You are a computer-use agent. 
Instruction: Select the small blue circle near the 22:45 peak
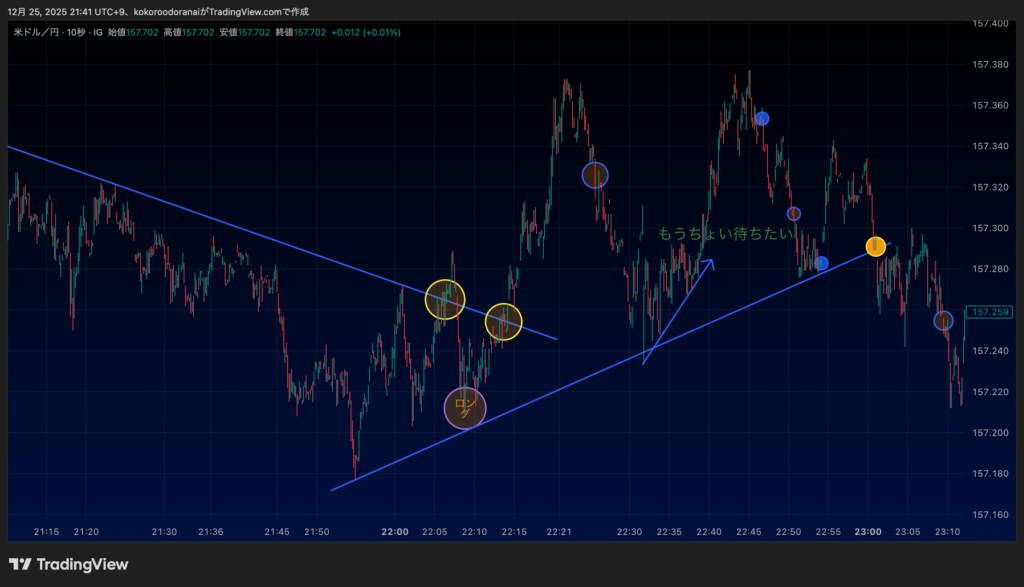coord(762,119)
